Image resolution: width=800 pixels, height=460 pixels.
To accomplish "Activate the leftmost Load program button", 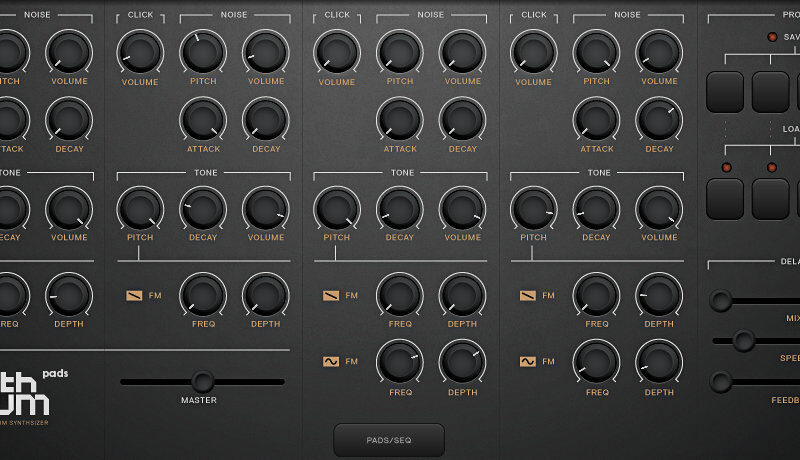I will (x=725, y=198).
